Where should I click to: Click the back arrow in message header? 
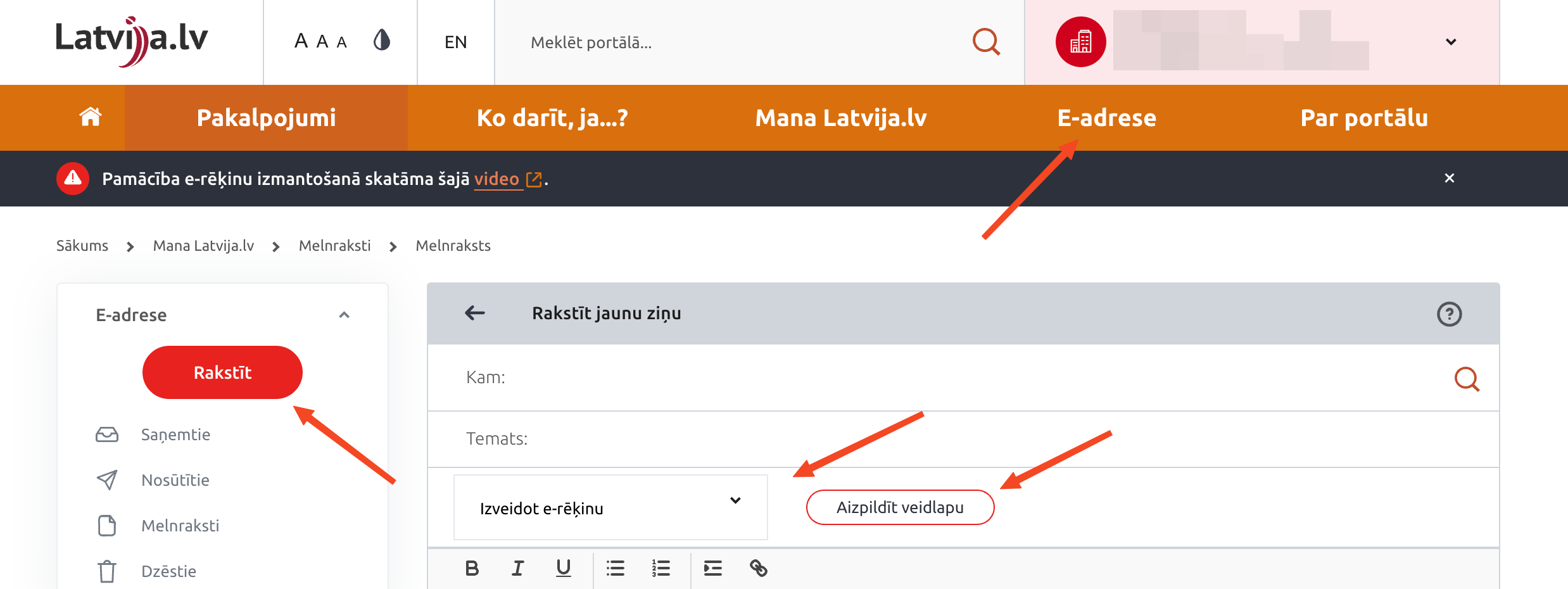coord(475,313)
